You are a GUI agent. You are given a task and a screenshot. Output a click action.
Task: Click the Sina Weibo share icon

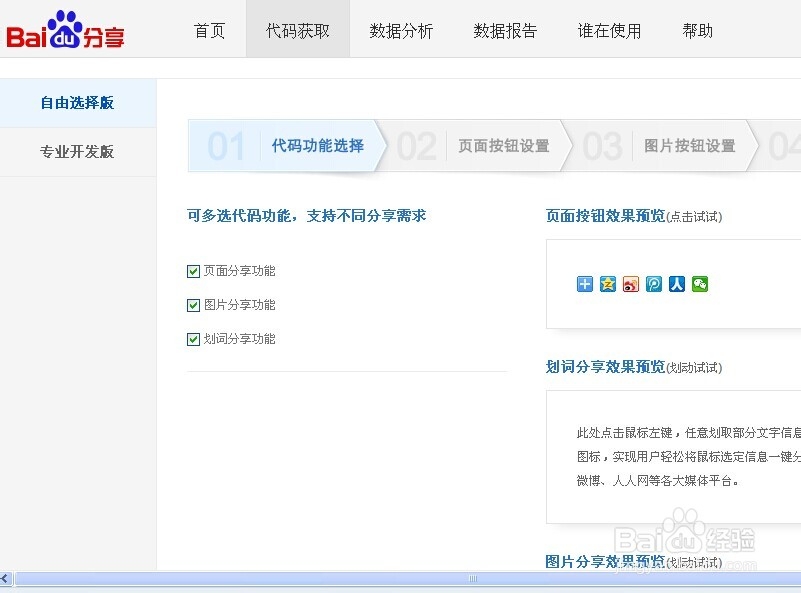630,284
